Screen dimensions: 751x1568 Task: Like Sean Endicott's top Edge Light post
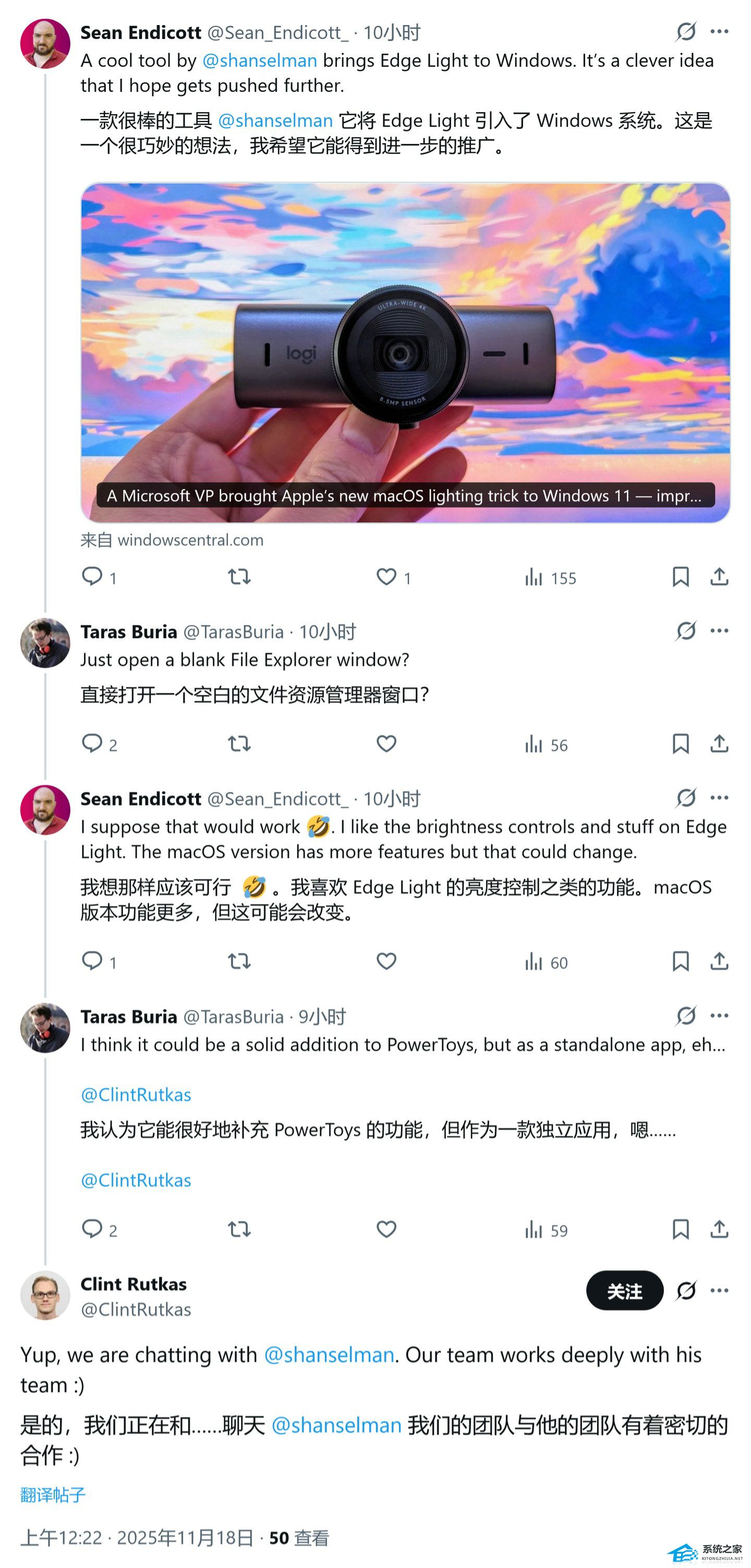pyautogui.click(x=386, y=577)
